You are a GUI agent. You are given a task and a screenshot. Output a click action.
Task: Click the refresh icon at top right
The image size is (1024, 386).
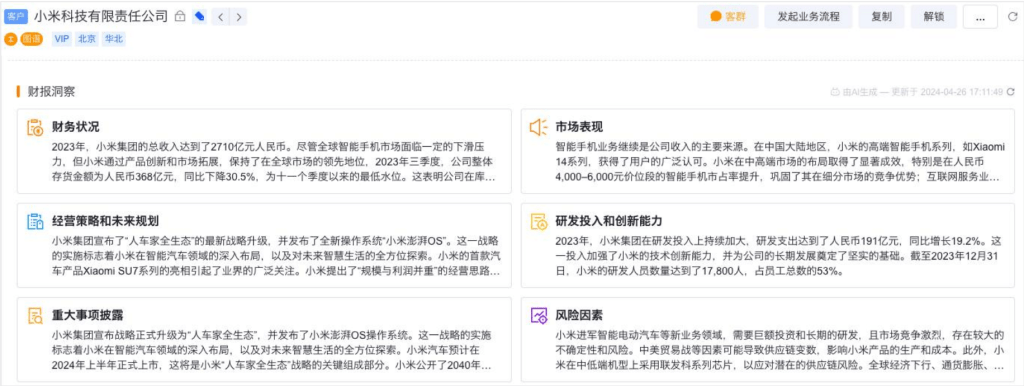[1012, 17]
